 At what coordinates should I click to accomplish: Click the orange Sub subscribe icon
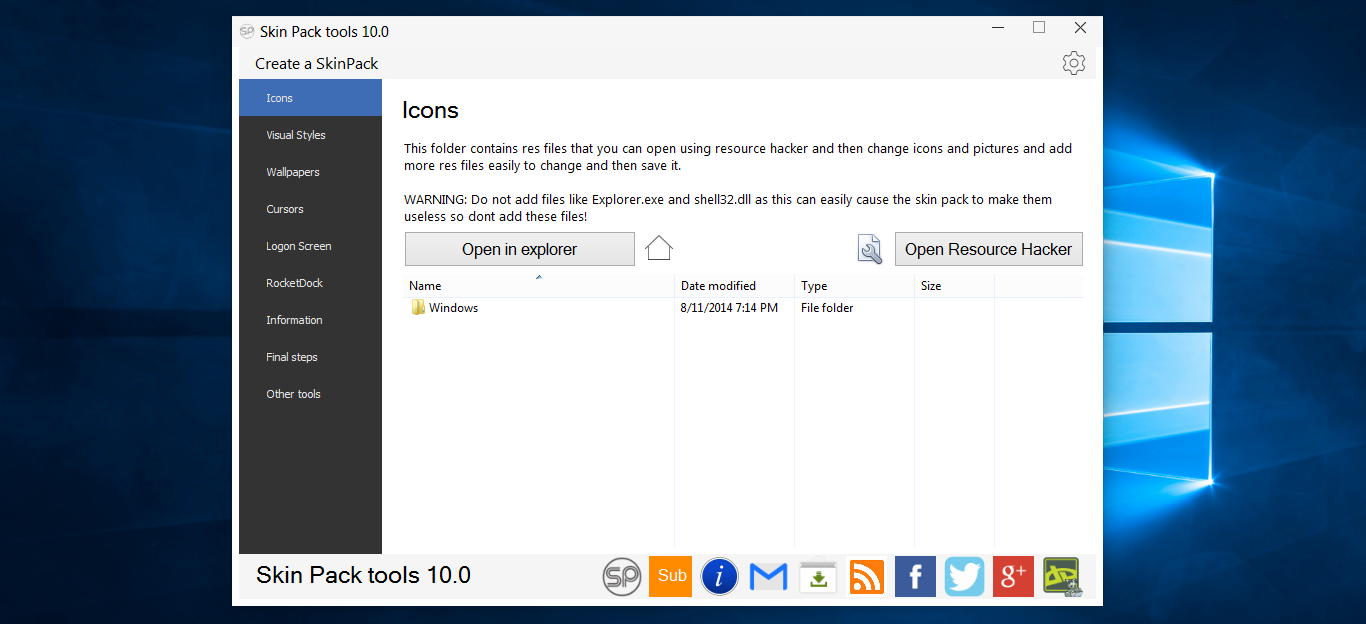point(670,576)
